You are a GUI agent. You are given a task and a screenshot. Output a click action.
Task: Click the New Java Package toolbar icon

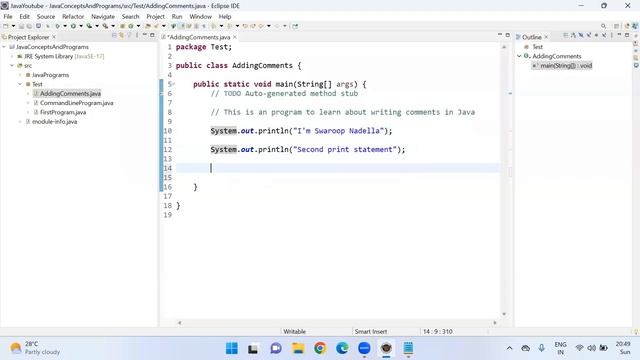[122, 26]
